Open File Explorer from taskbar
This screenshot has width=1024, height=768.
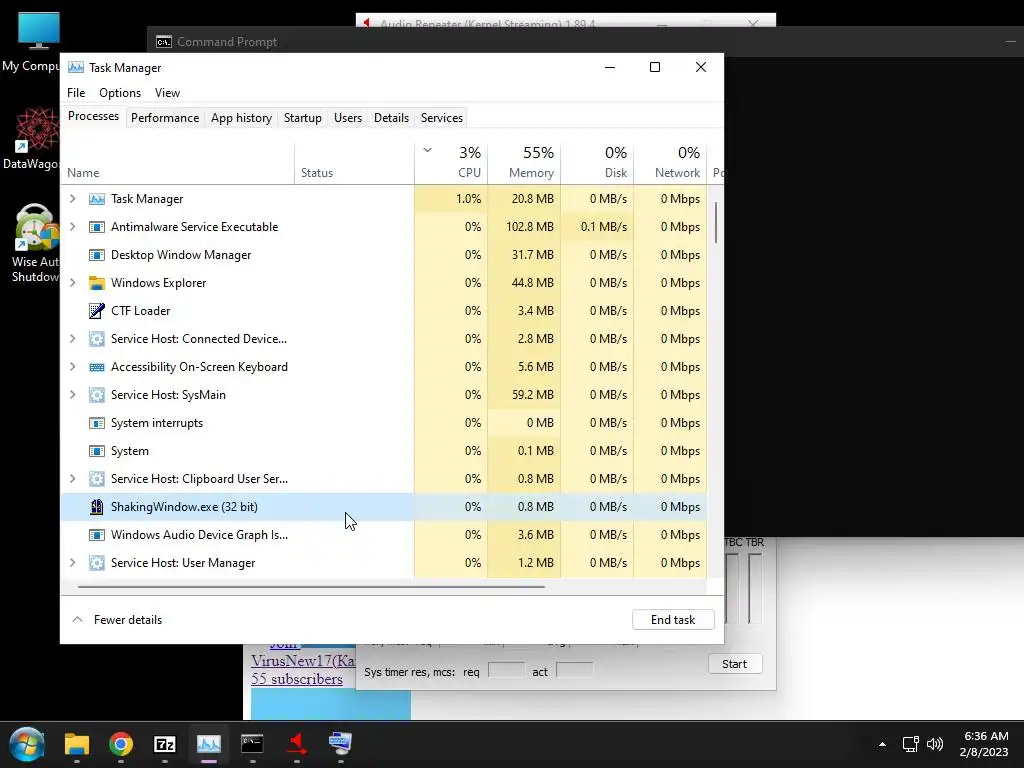pos(76,744)
